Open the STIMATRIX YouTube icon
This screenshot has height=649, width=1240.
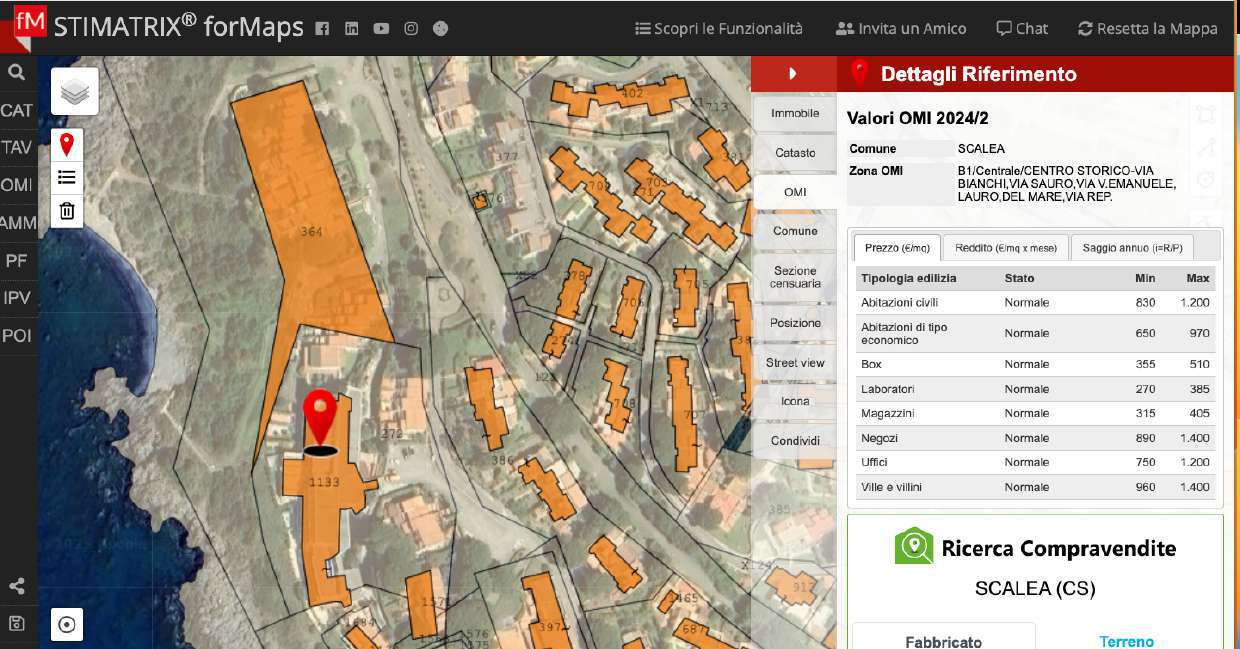click(x=381, y=29)
